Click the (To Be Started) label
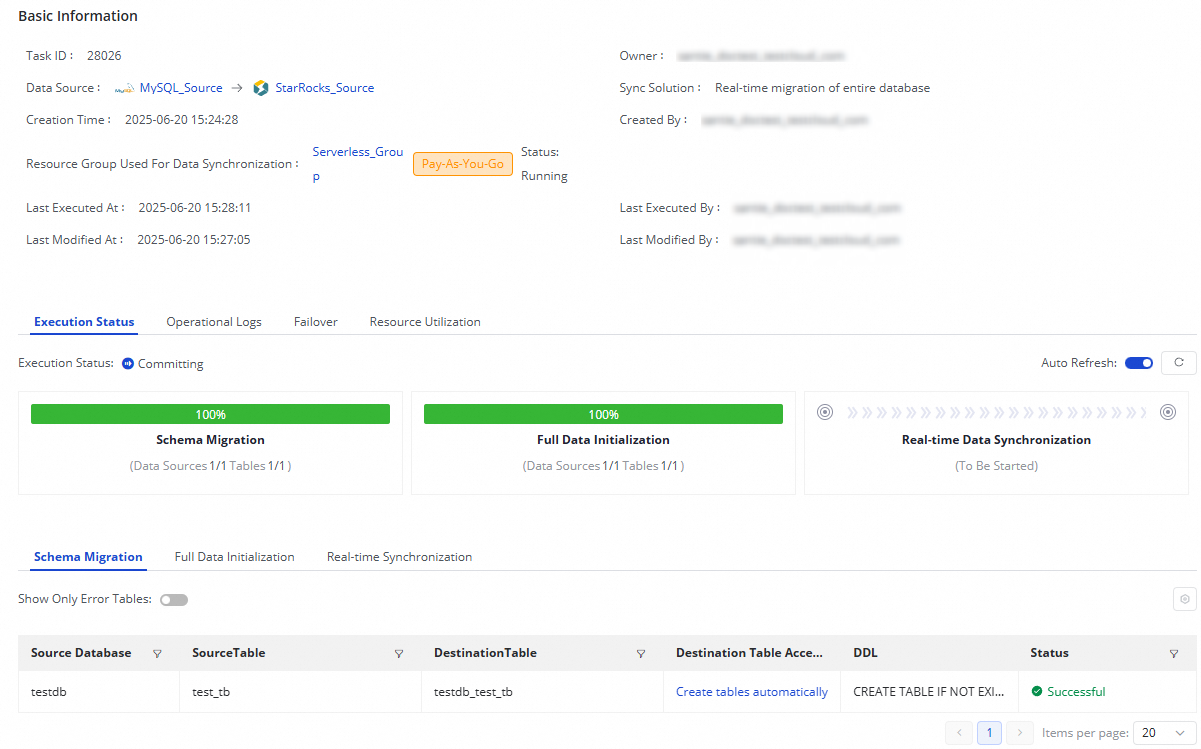Image resolution: width=1201 pixels, height=749 pixels. click(x=996, y=466)
